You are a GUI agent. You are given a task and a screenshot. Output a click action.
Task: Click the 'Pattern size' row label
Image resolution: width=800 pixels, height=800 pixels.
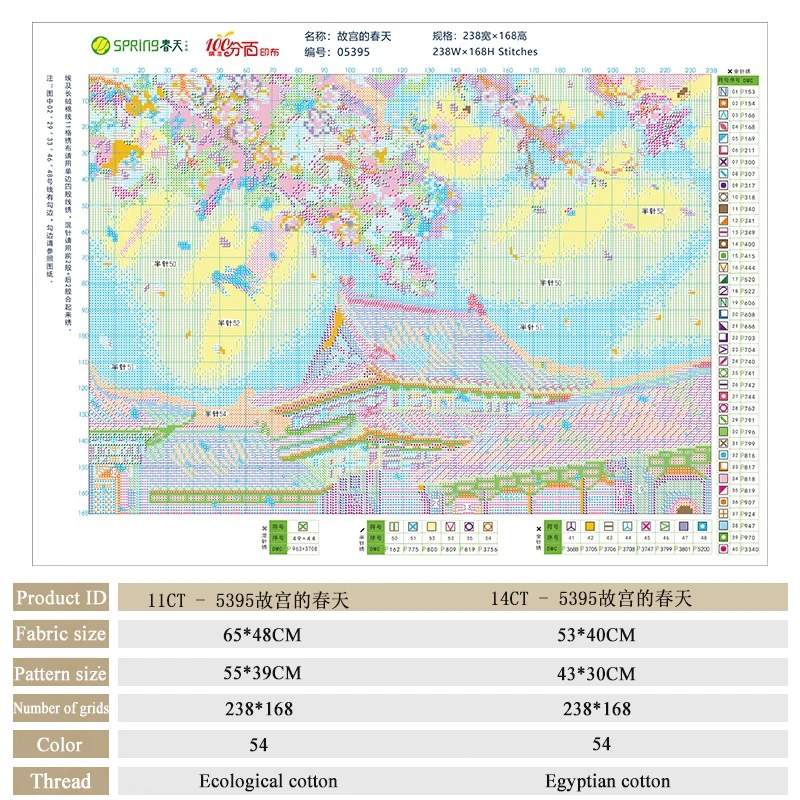(61, 673)
